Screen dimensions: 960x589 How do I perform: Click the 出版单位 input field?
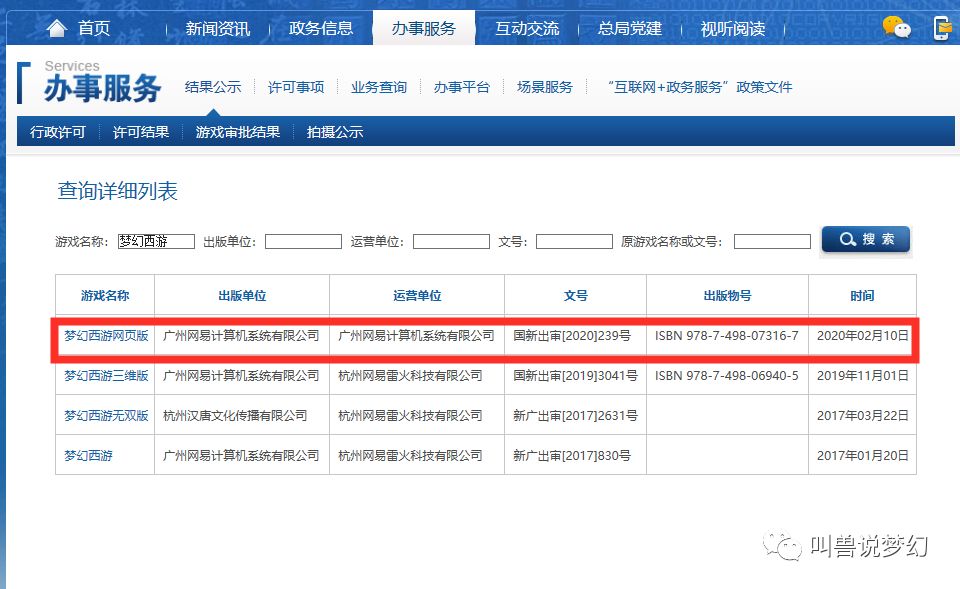click(303, 240)
